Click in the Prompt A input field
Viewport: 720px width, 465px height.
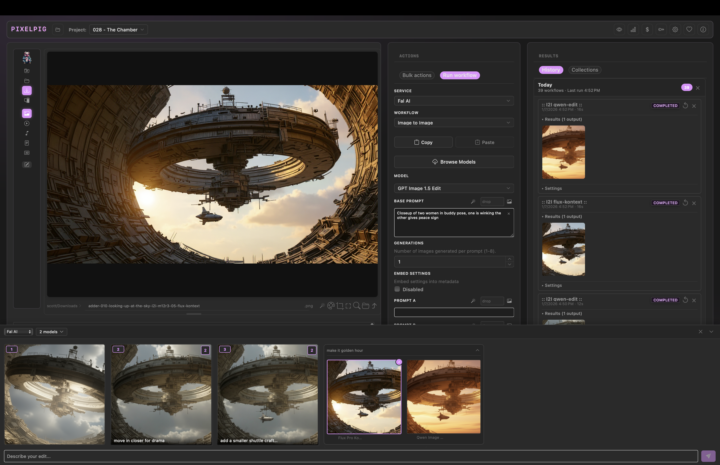454,312
